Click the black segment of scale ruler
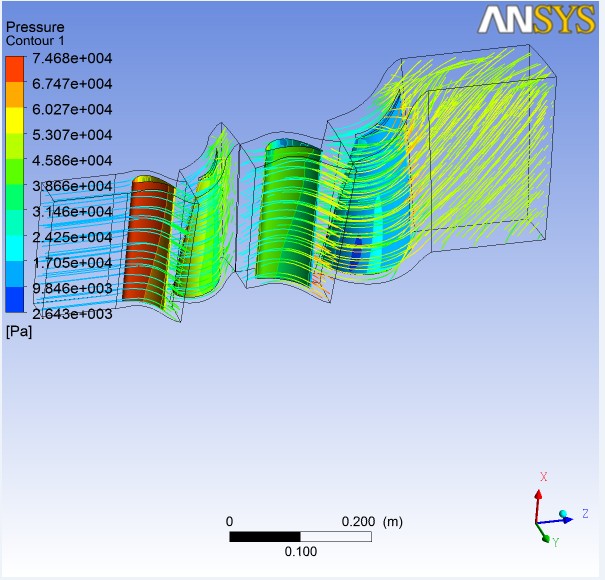Image resolution: width=605 pixels, height=580 pixels. (264, 537)
